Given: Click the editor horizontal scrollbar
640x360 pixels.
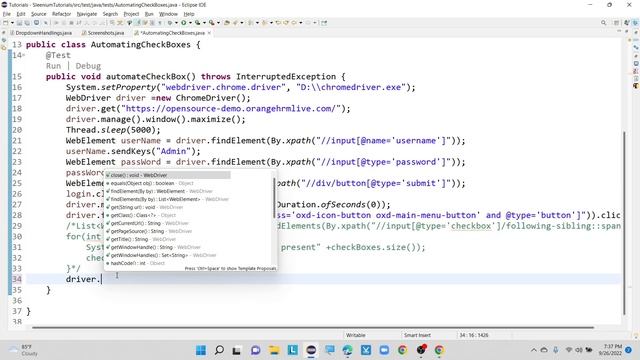Looking at the screenshot, I should coord(313,327).
